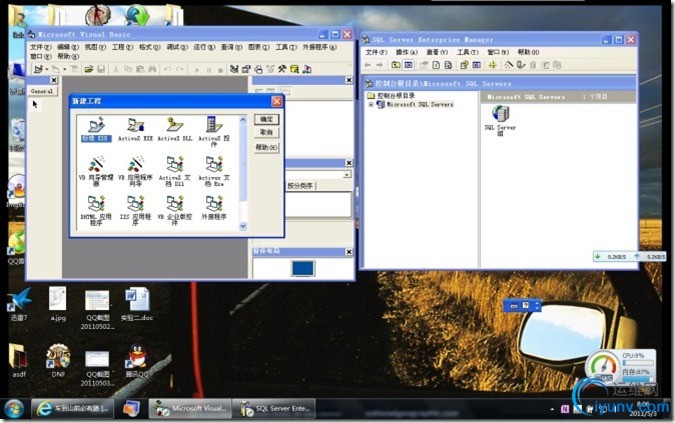This screenshot has width=675, height=423.
Task: Click Start run triangle in Visual Basic toolbar
Action: (197, 69)
